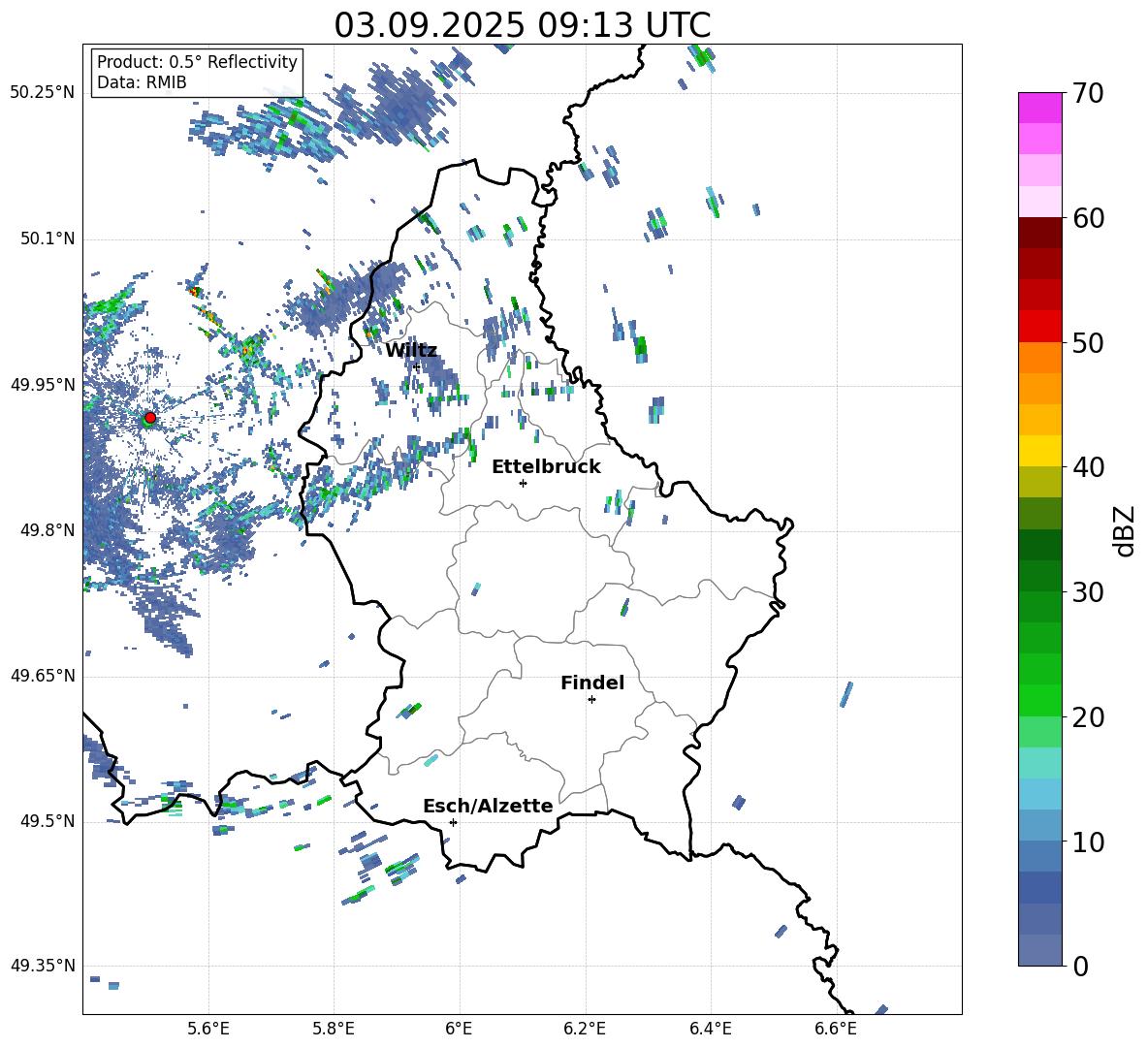Image resolution: width=1148 pixels, height=1048 pixels.
Task: Click the colorbar tick label 30
Action: [x=1087, y=592]
